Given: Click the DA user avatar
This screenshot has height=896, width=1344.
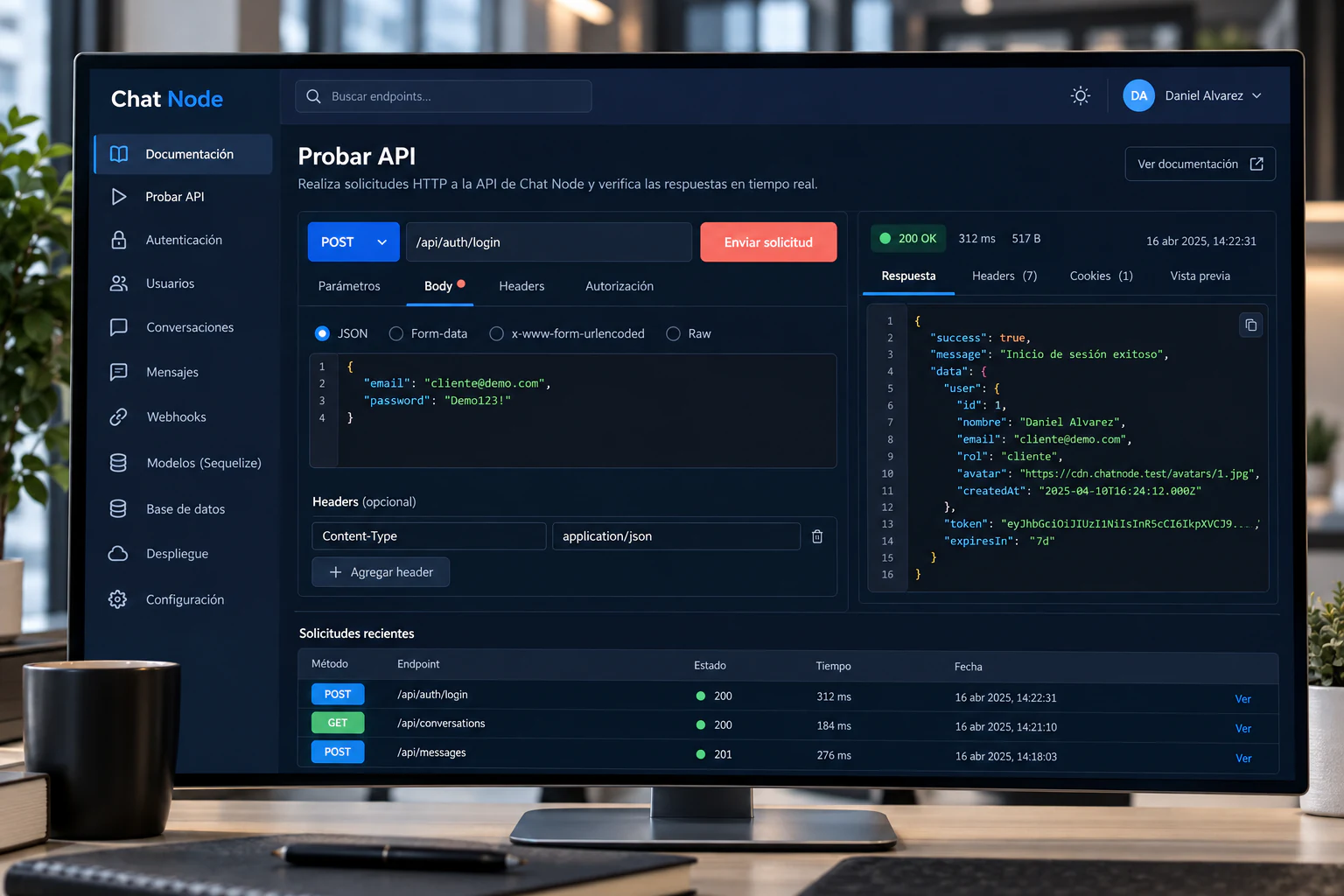Looking at the screenshot, I should coord(1138,95).
